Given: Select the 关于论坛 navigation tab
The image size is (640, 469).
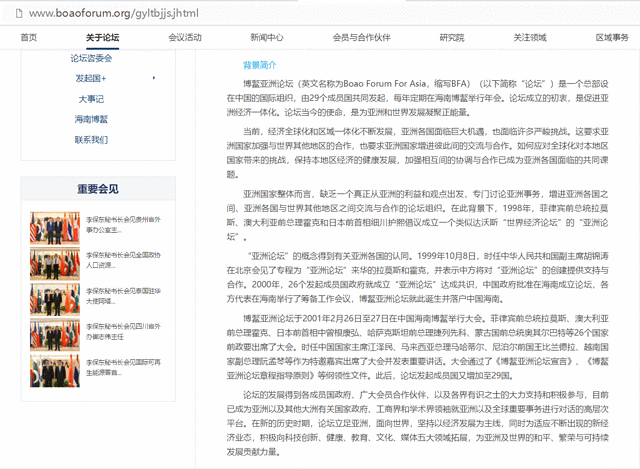Looking at the screenshot, I should 102,37.
